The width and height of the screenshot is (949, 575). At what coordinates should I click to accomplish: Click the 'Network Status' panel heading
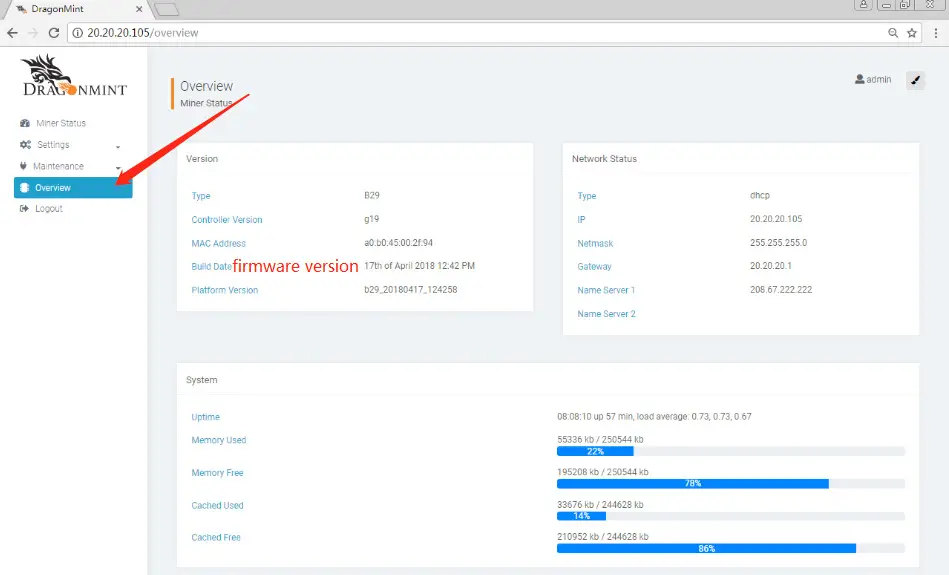point(604,159)
